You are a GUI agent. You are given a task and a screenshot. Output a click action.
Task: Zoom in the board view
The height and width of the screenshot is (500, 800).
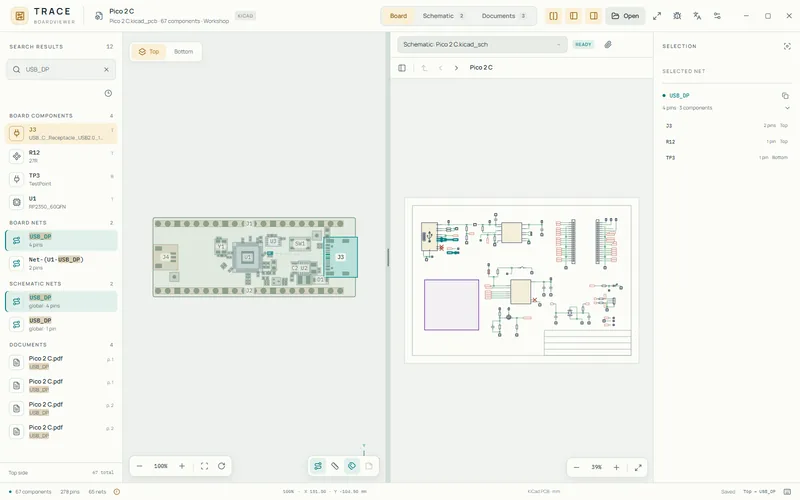tap(182, 466)
